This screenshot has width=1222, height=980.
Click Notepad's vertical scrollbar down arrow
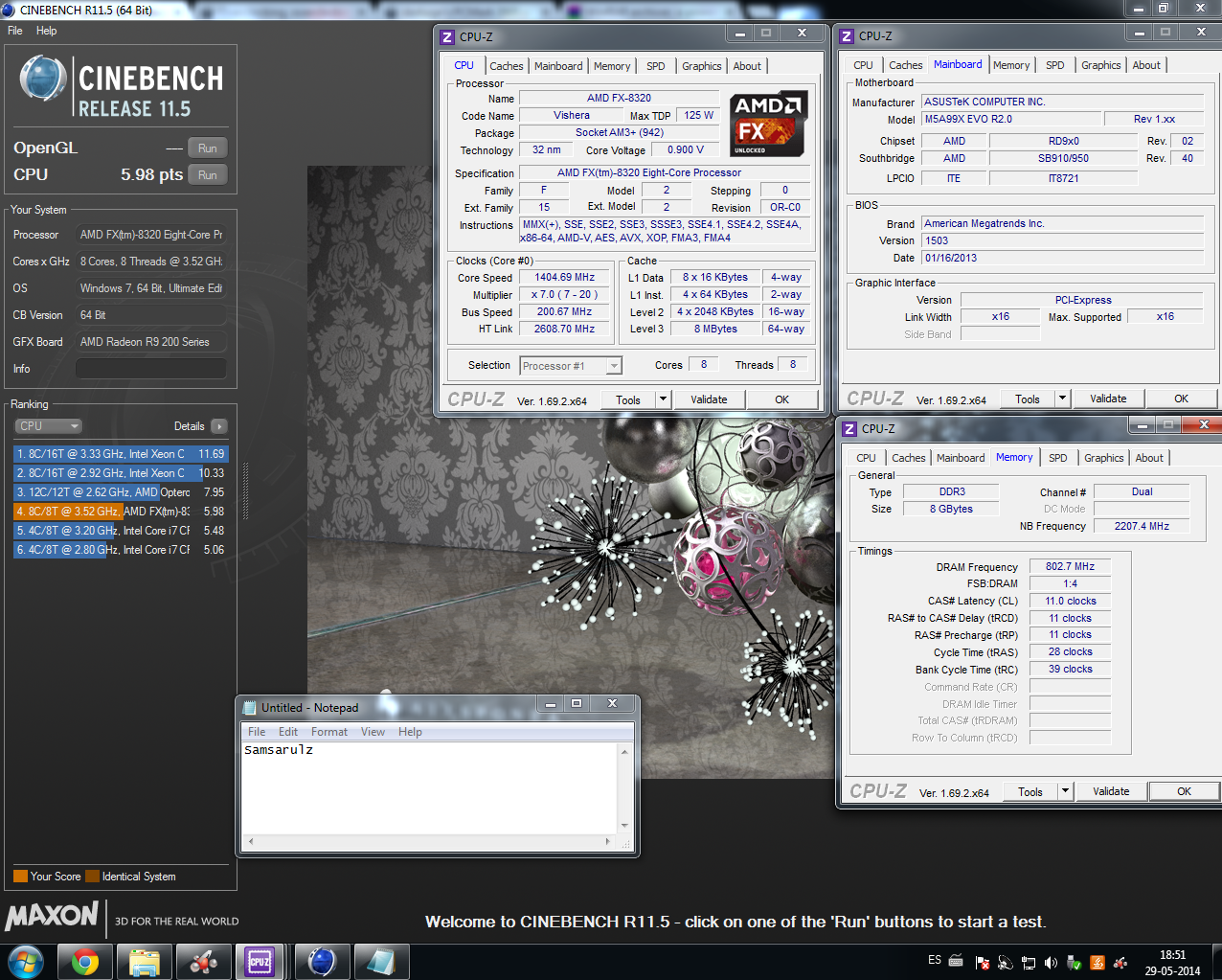(x=624, y=825)
